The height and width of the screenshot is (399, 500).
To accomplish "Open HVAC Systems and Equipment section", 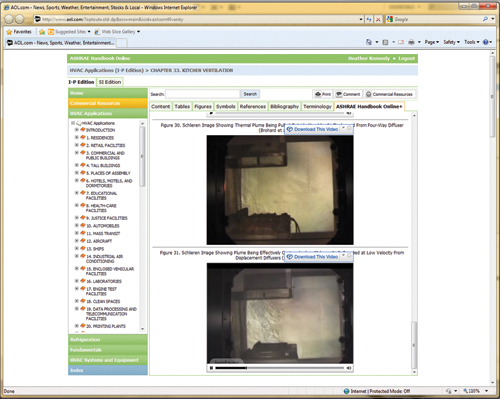I will click(x=108, y=360).
